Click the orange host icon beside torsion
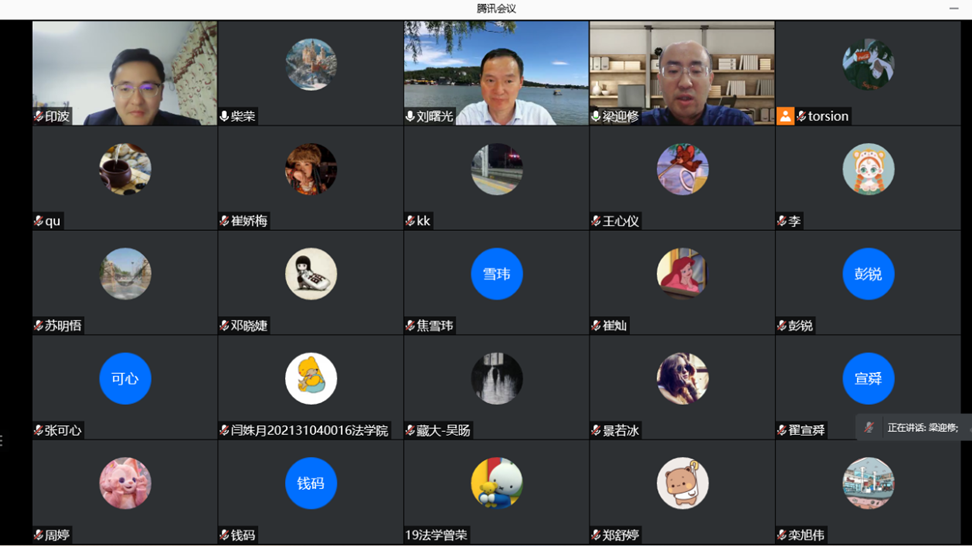The height and width of the screenshot is (546, 972). [786, 116]
